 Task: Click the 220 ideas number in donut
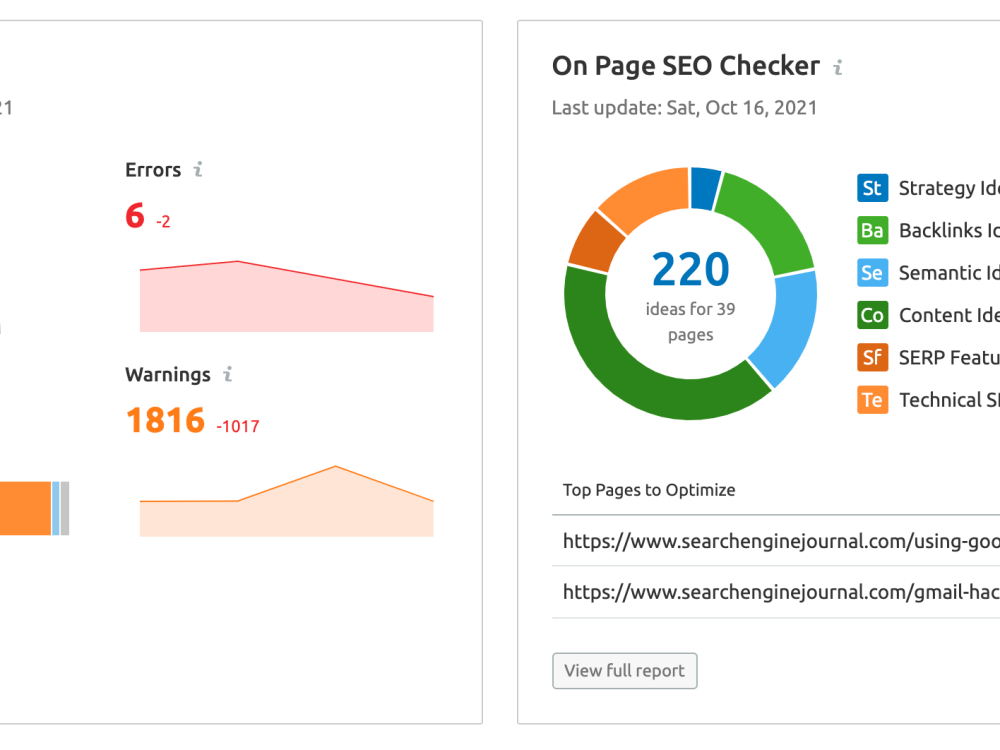(690, 269)
